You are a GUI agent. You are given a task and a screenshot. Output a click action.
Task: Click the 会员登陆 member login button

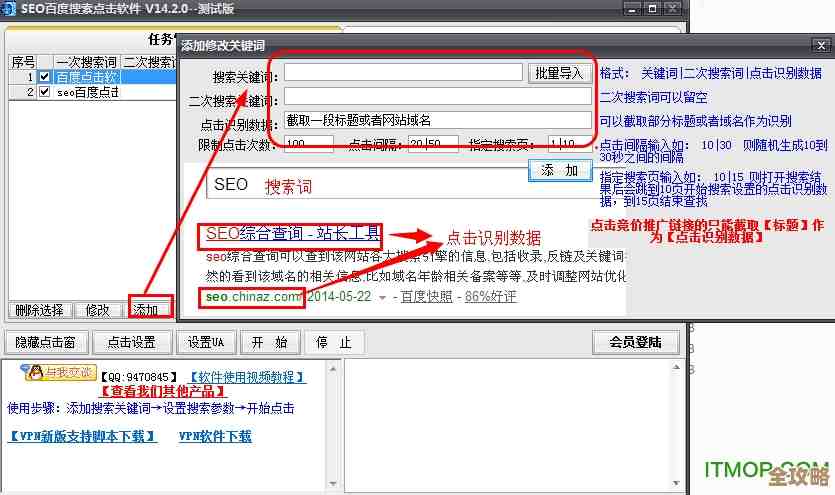pyautogui.click(x=636, y=342)
